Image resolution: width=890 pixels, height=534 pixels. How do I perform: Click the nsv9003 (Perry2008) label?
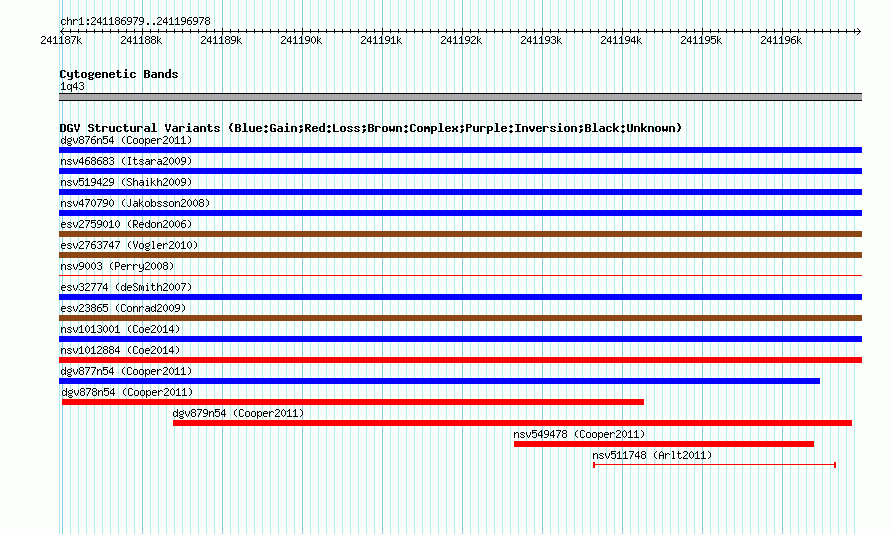click(117, 266)
